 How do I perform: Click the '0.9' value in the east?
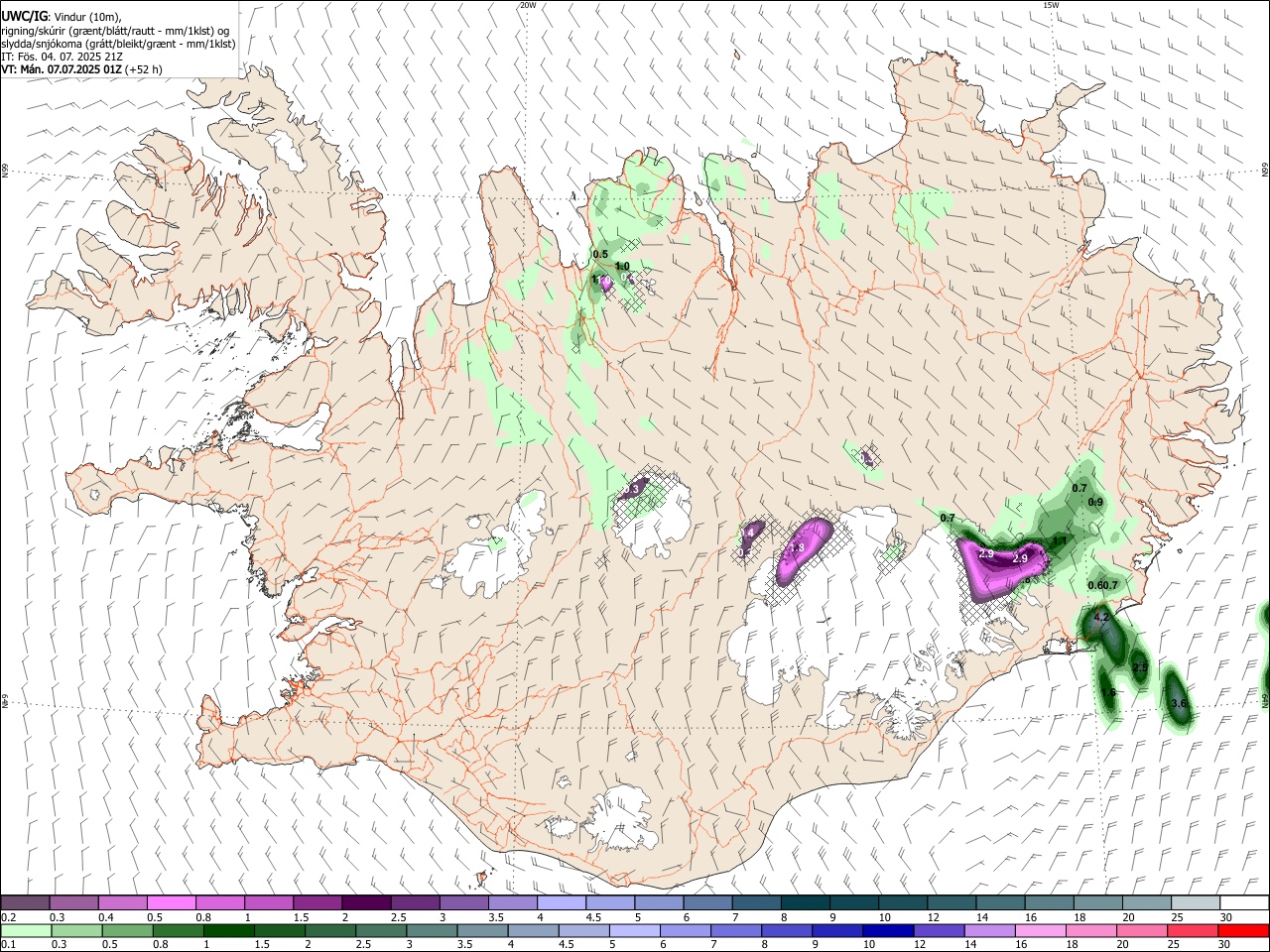click(x=1095, y=503)
